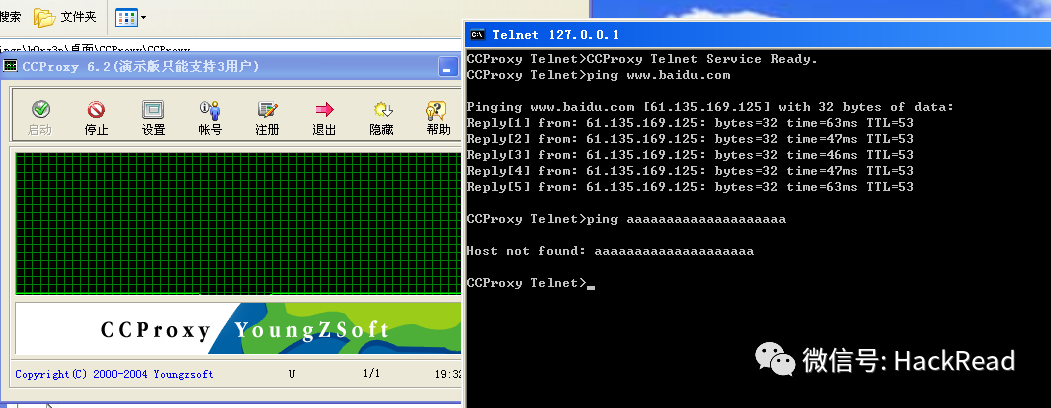This screenshot has width=1051, height=408.
Task: Click the Explorer Search (搜索) button
Action: point(11,17)
